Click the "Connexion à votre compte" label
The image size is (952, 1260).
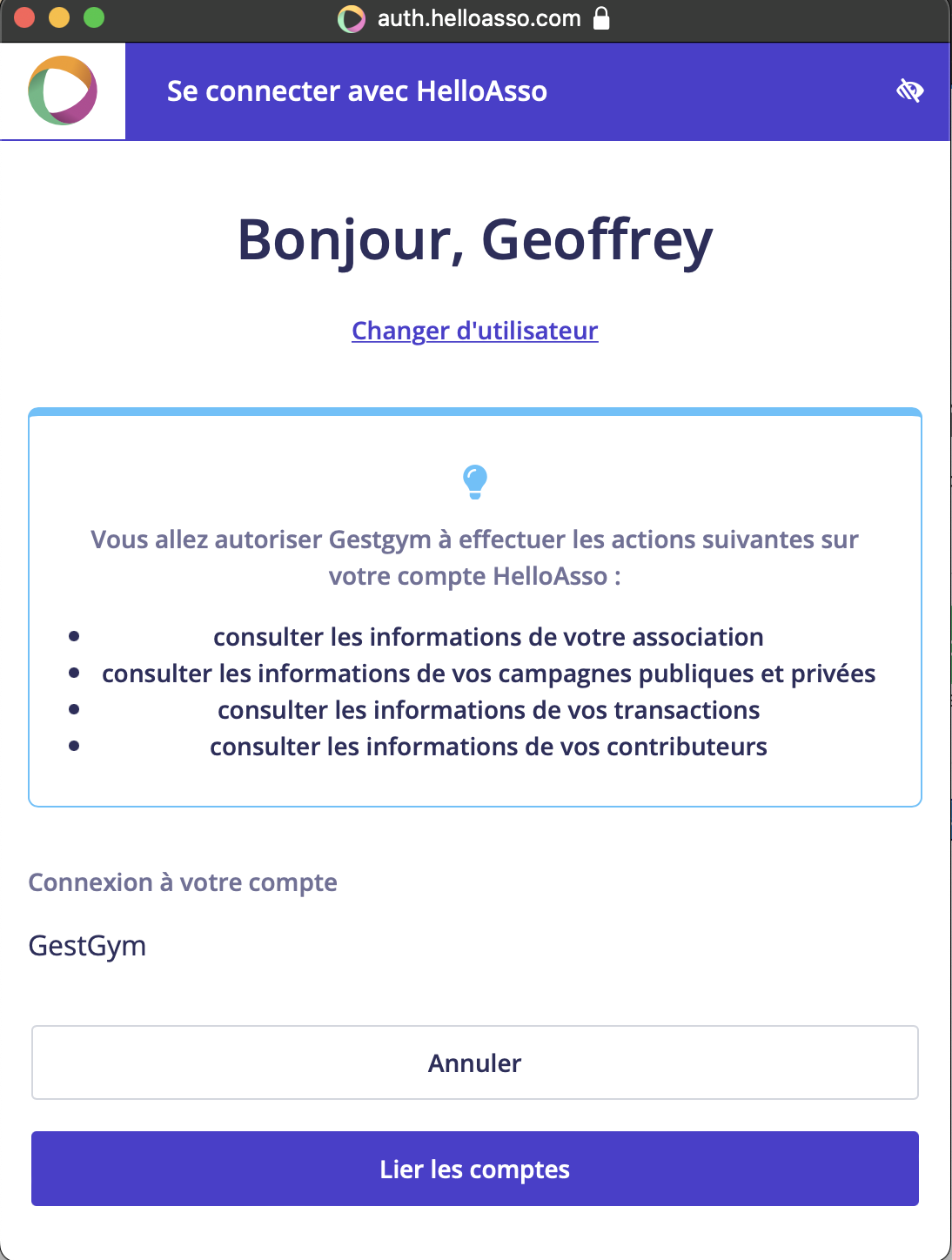coord(183,882)
